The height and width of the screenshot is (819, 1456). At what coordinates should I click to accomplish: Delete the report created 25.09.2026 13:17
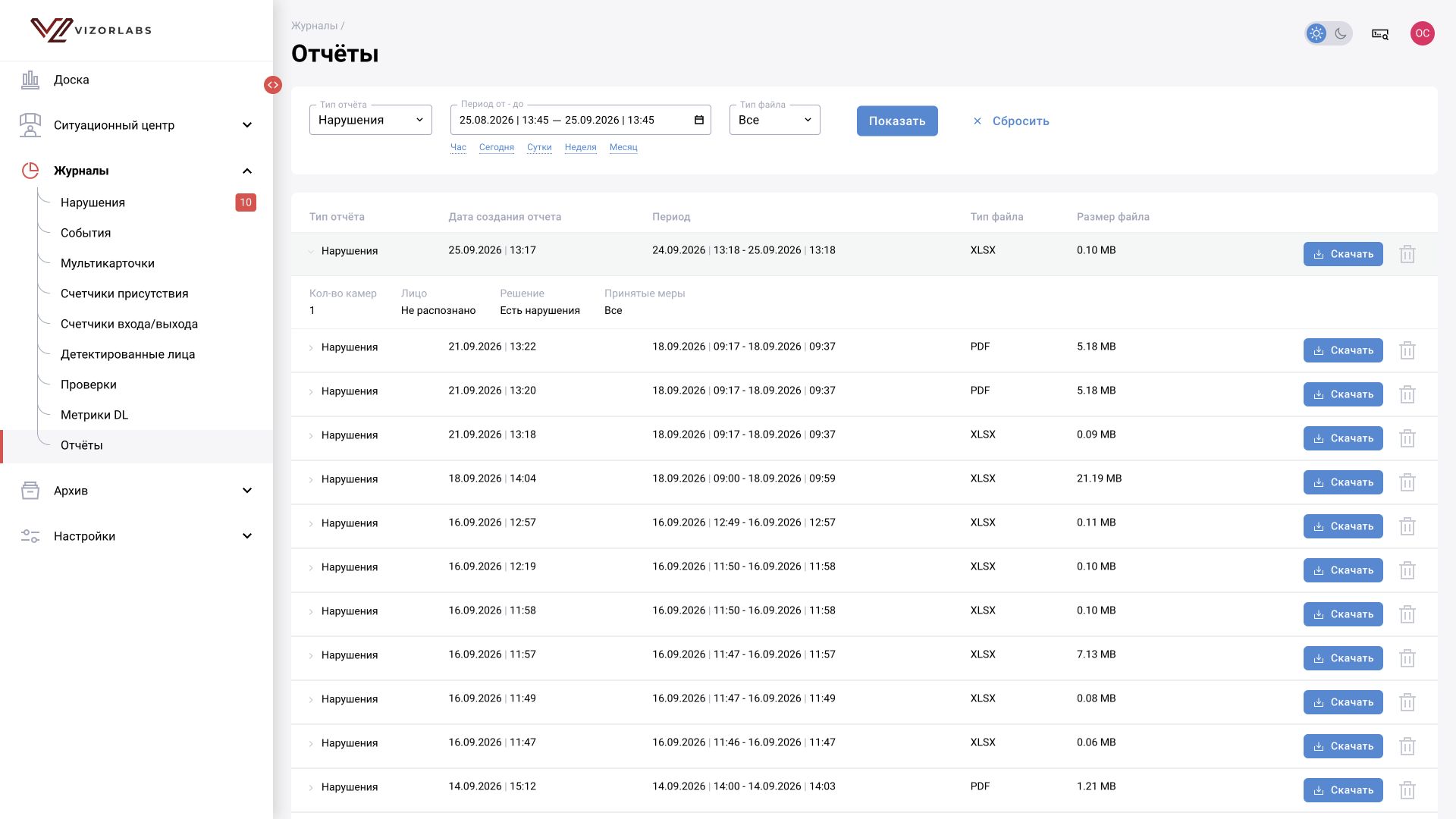pyautogui.click(x=1407, y=254)
